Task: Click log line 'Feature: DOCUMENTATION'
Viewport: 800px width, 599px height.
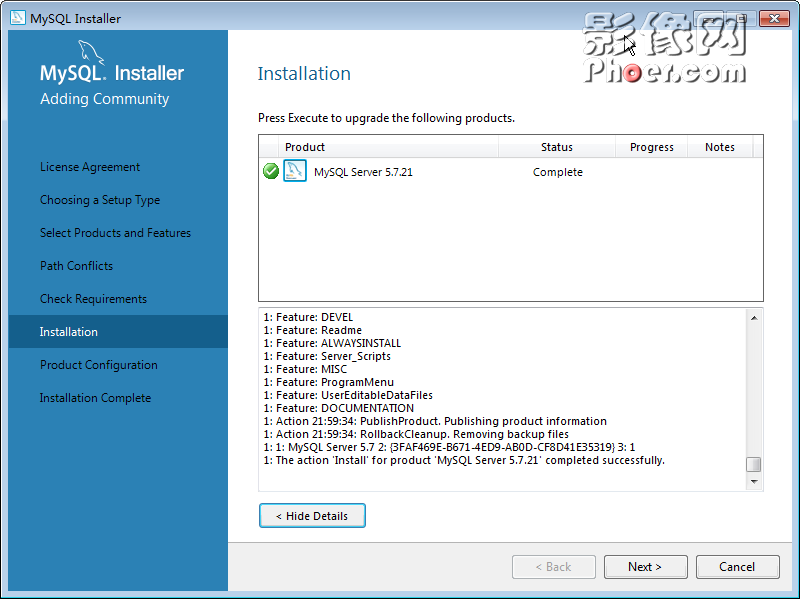Action: 339,408
